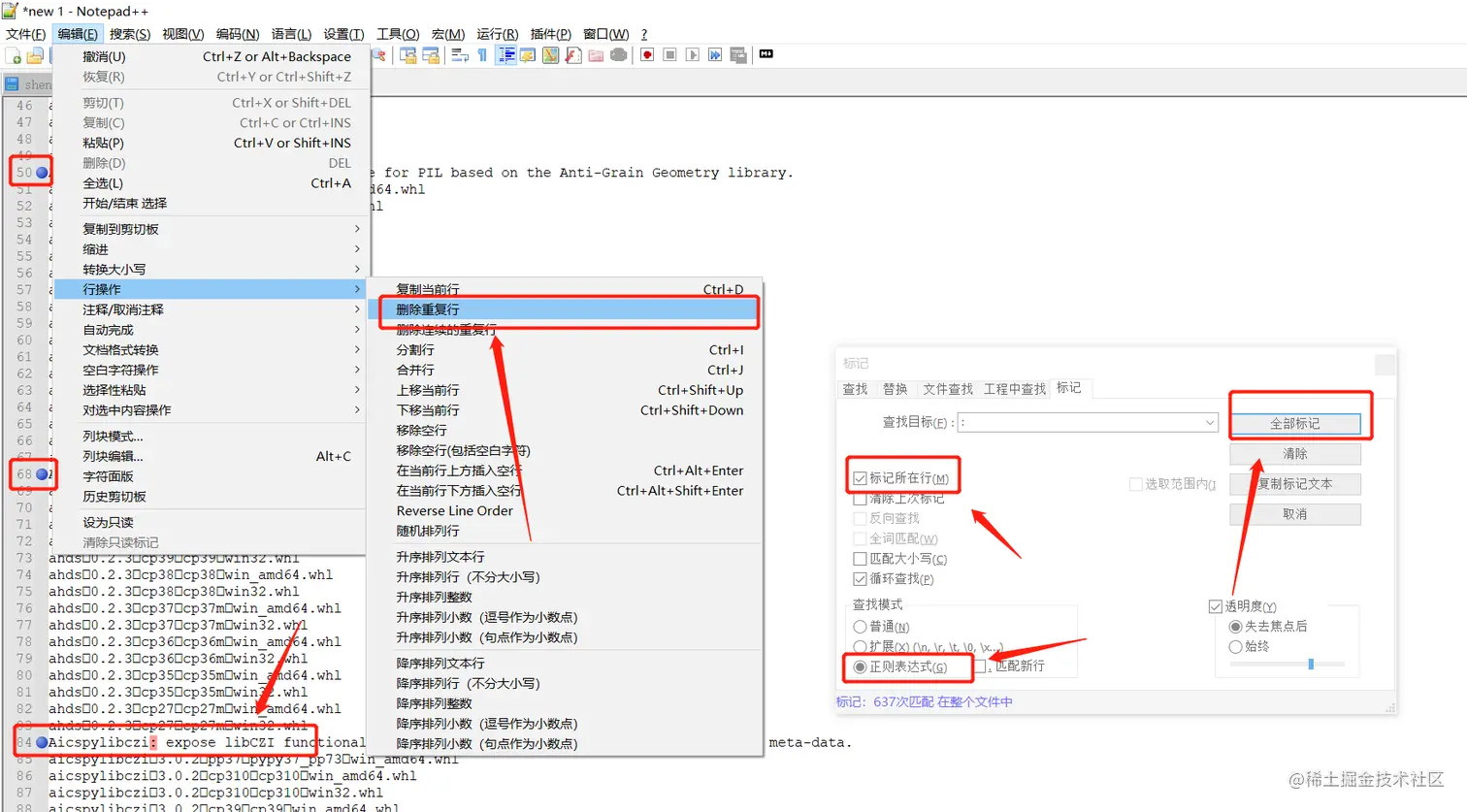Toggle 透明度 checkbox
The image size is (1467, 812).
point(1215,606)
